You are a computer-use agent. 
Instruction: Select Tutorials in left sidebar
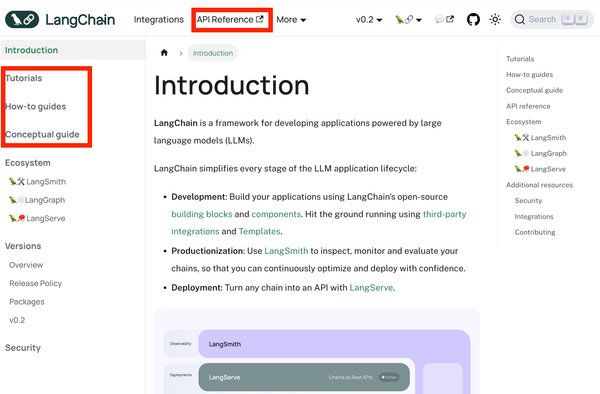[x=24, y=78]
